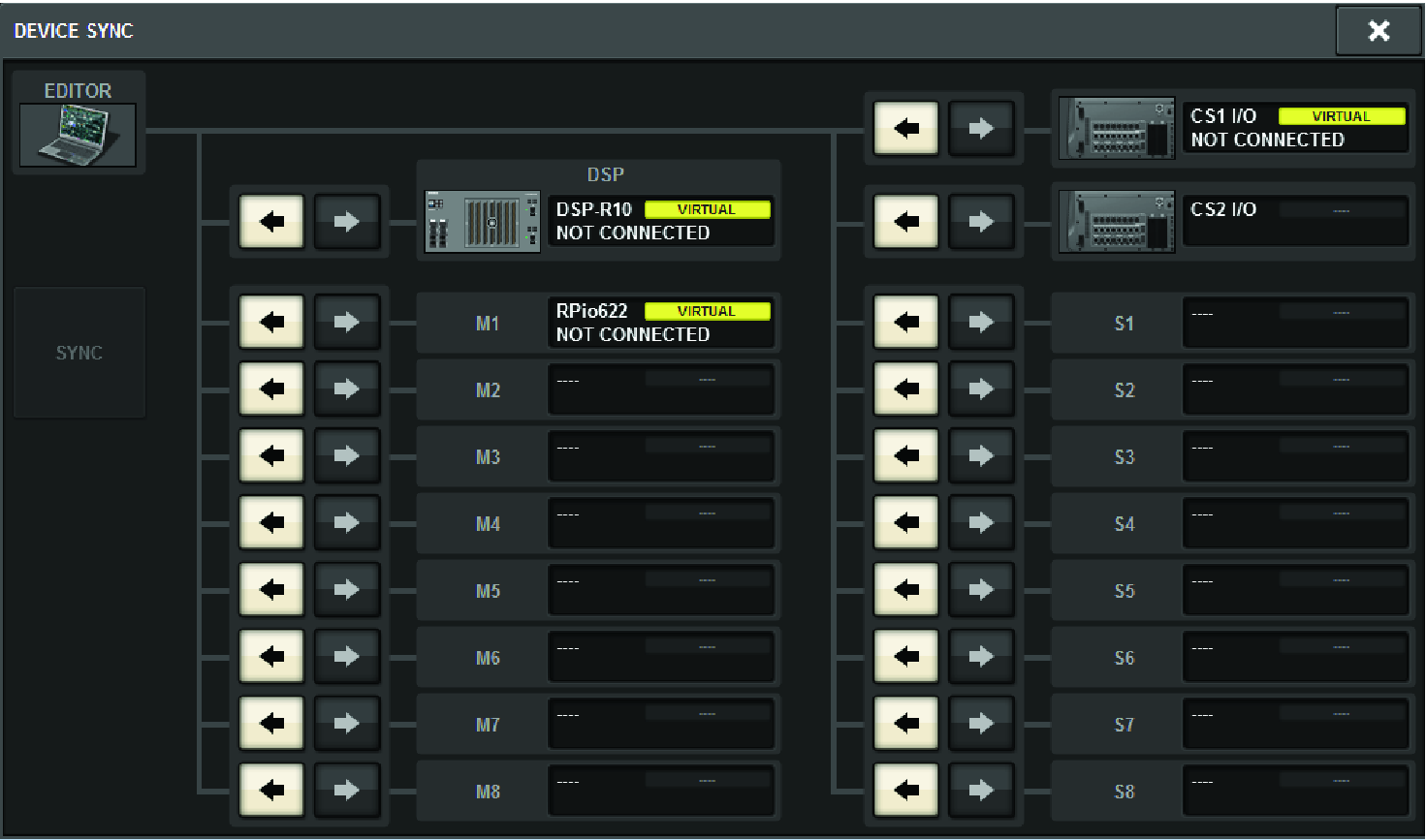Select right arrow for M1 RPio622
The height and width of the screenshot is (840, 1426).
[346, 323]
